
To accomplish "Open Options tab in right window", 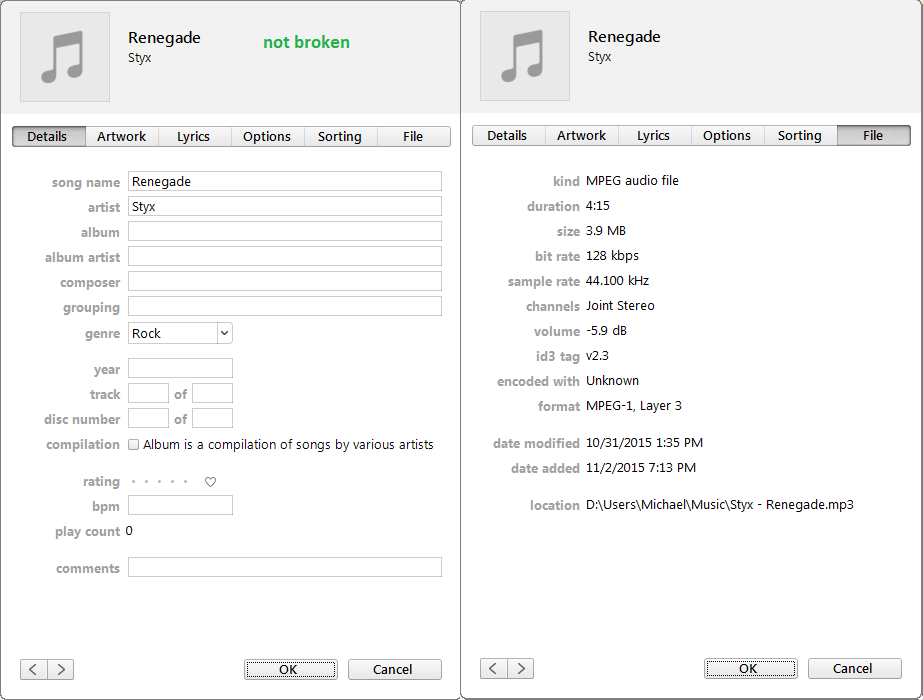I will pos(727,135).
